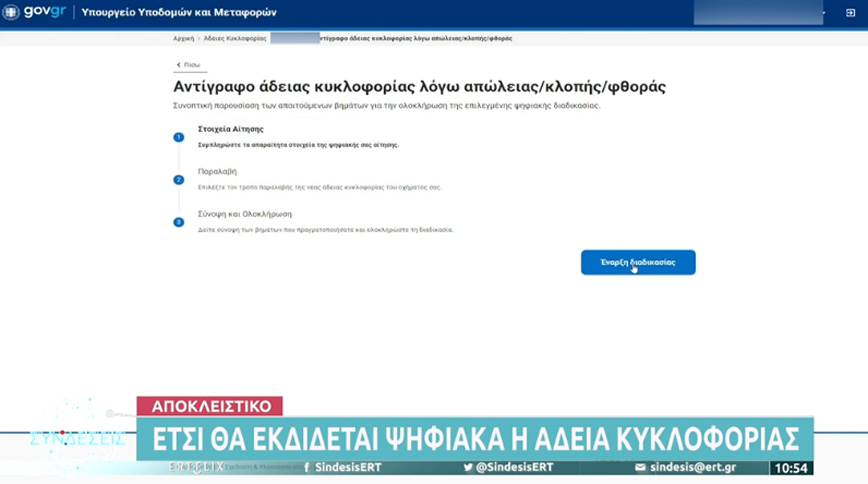Click the ΑΠΟΚΛΕΙΣΤΙΚΟ red banner label
868x484 pixels.
click(209, 407)
